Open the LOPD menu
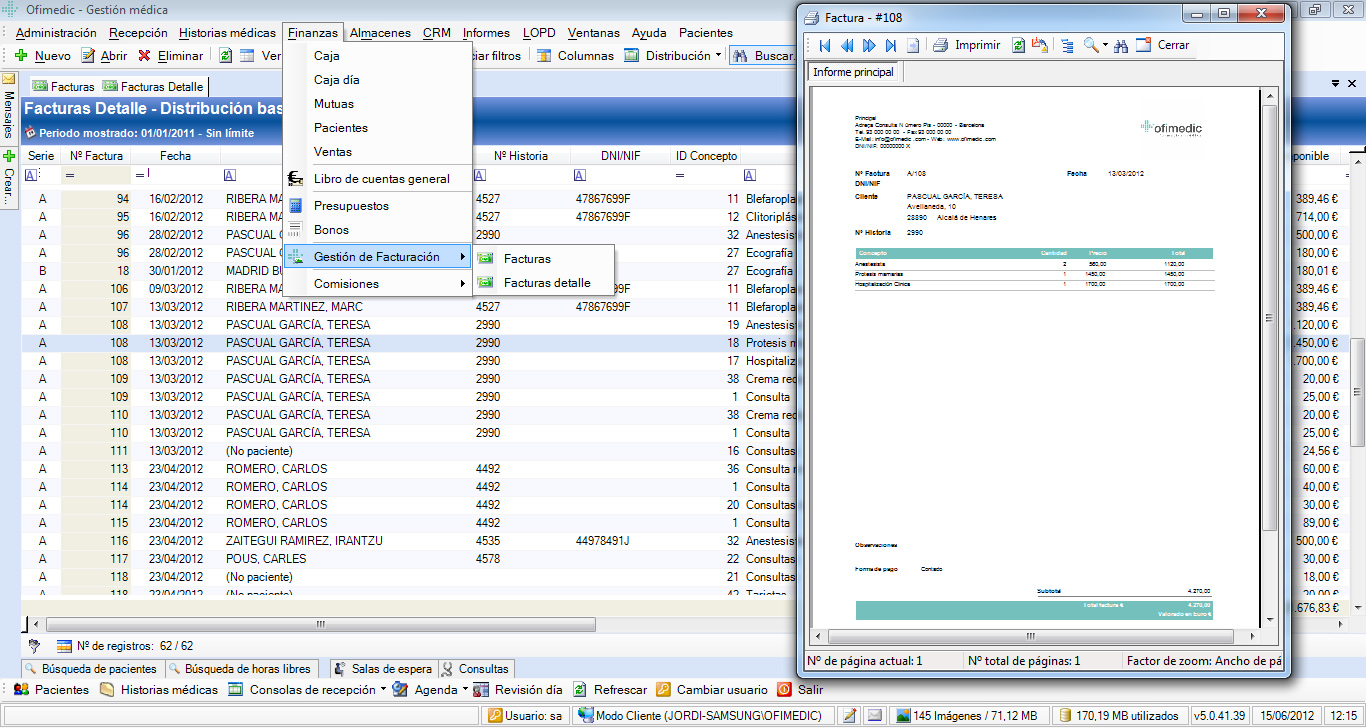 tap(539, 33)
